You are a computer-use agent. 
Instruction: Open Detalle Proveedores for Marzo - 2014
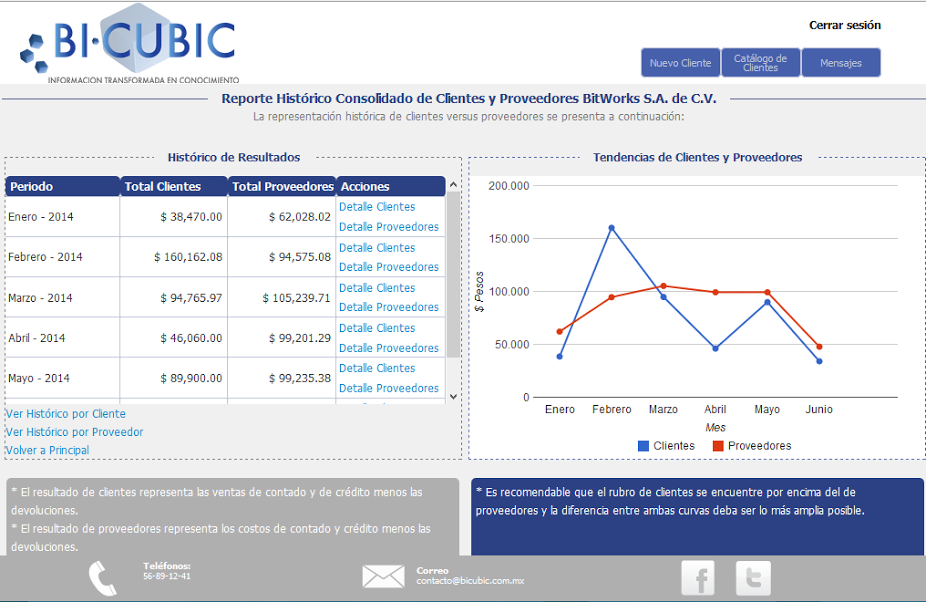[x=389, y=307]
